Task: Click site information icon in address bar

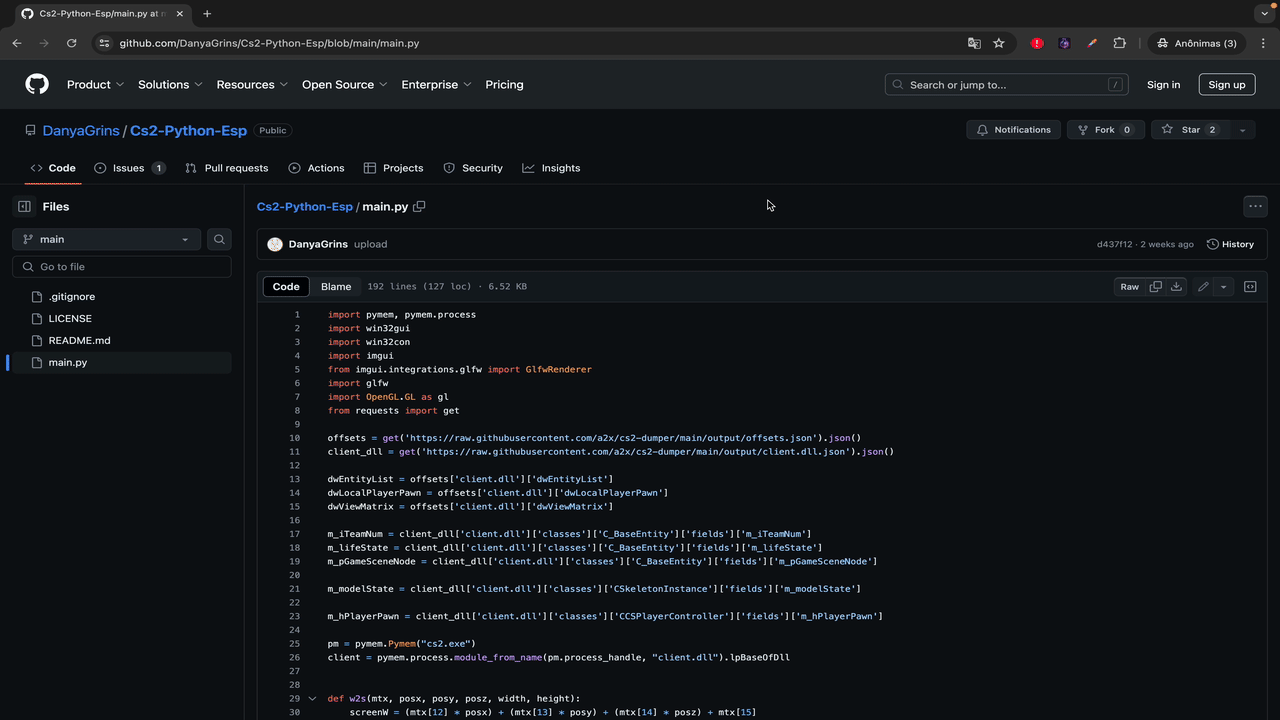Action: pos(104,43)
